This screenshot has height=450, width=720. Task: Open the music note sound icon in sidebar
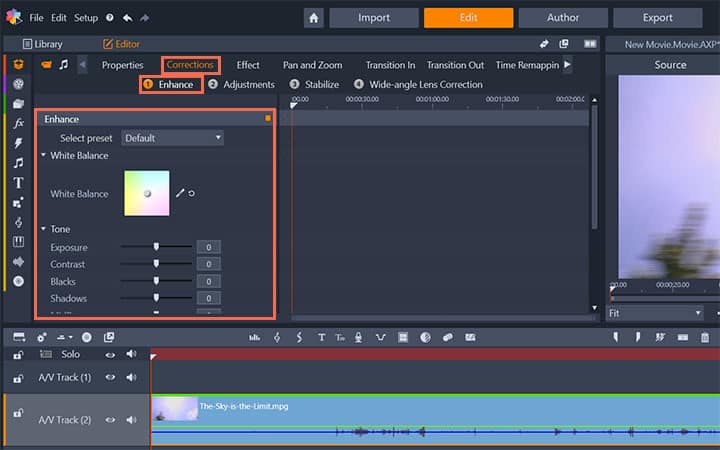pos(18,163)
